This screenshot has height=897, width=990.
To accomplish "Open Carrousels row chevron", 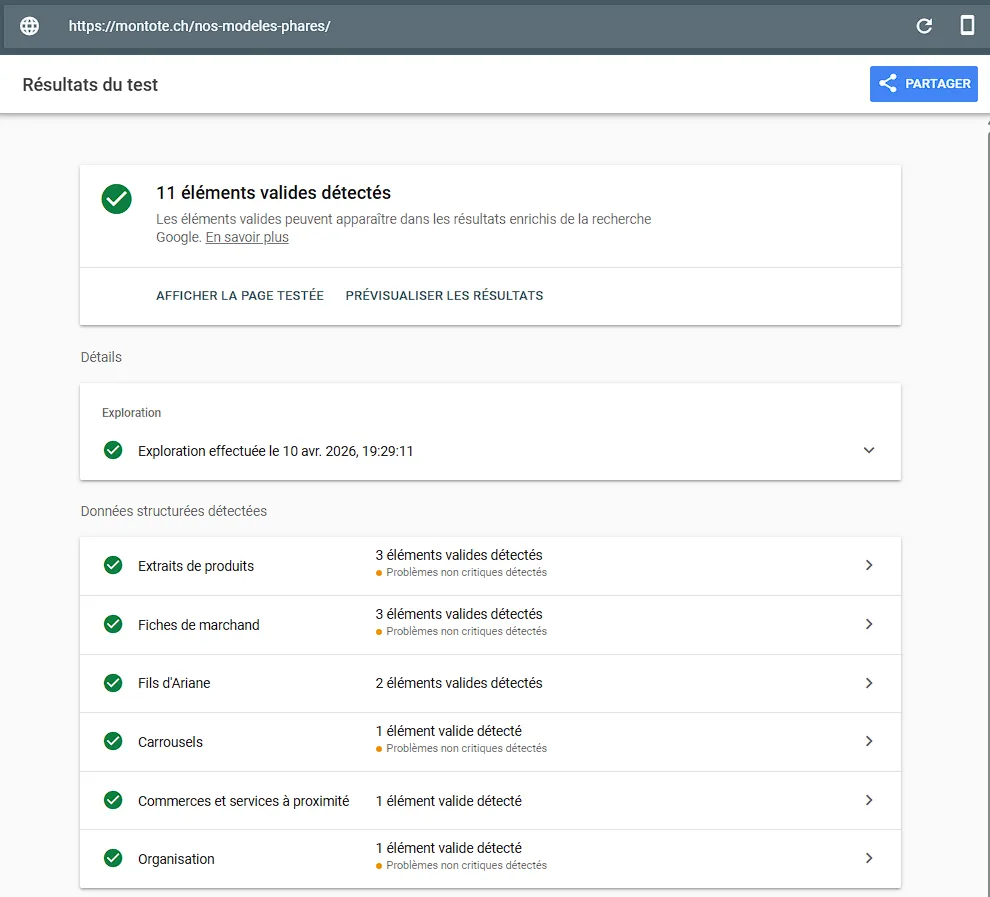I will click(868, 741).
